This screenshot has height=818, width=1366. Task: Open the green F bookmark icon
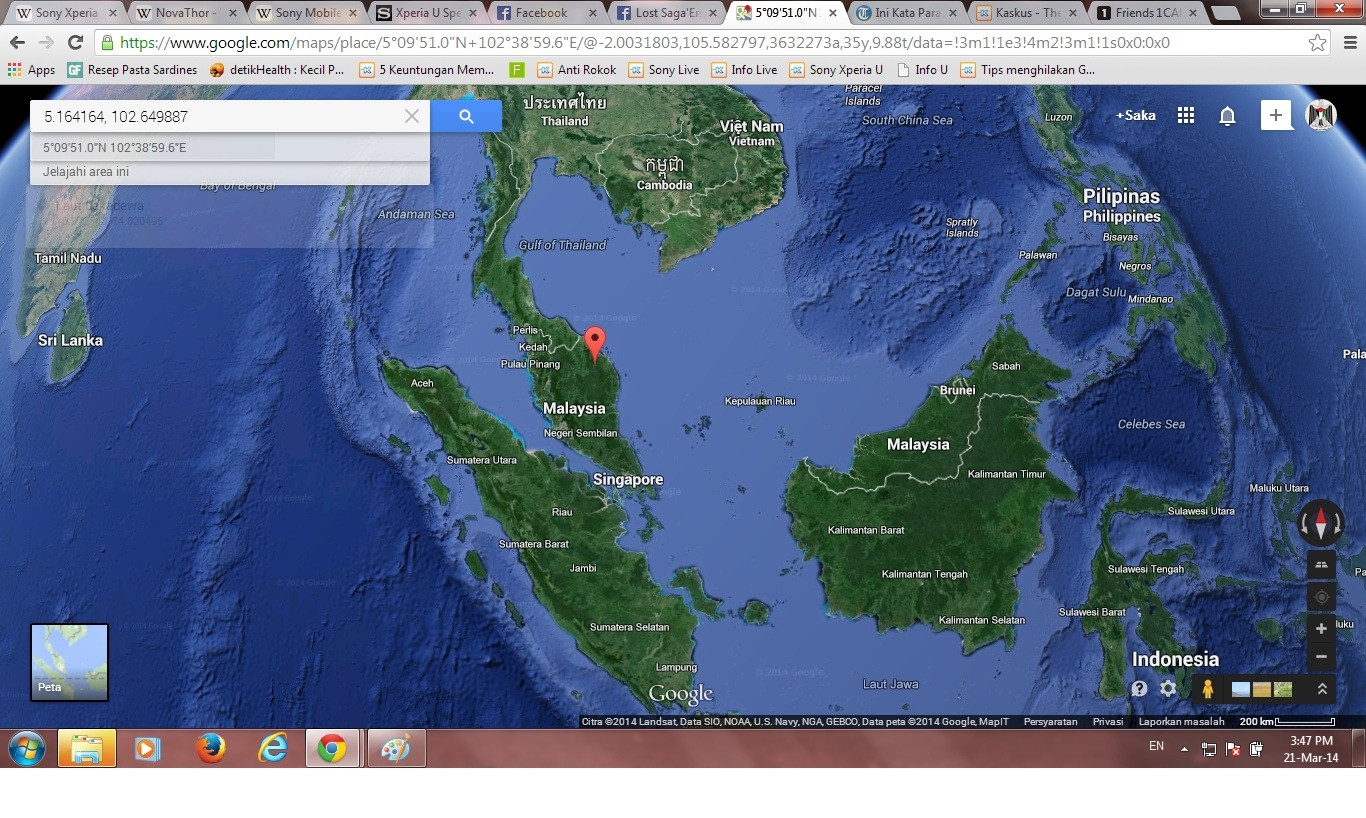(517, 70)
